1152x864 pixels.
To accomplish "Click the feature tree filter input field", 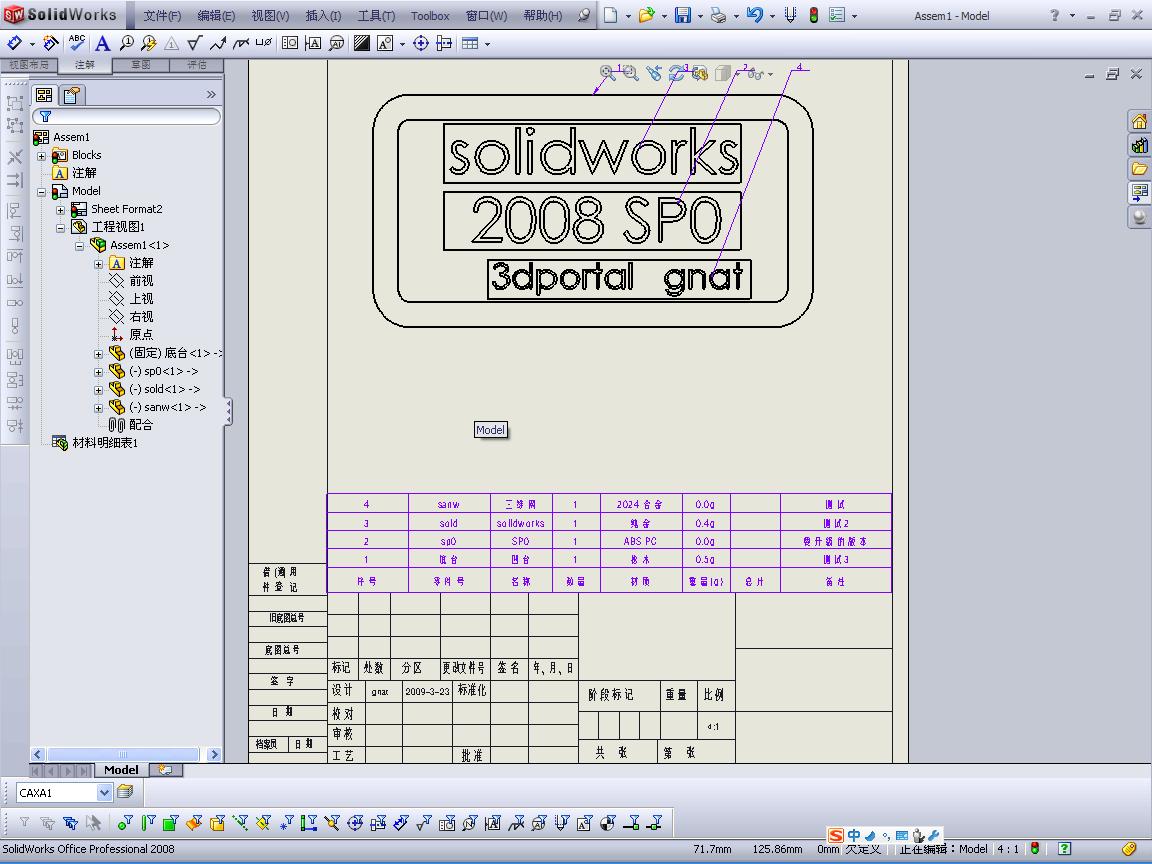I will pos(126,116).
